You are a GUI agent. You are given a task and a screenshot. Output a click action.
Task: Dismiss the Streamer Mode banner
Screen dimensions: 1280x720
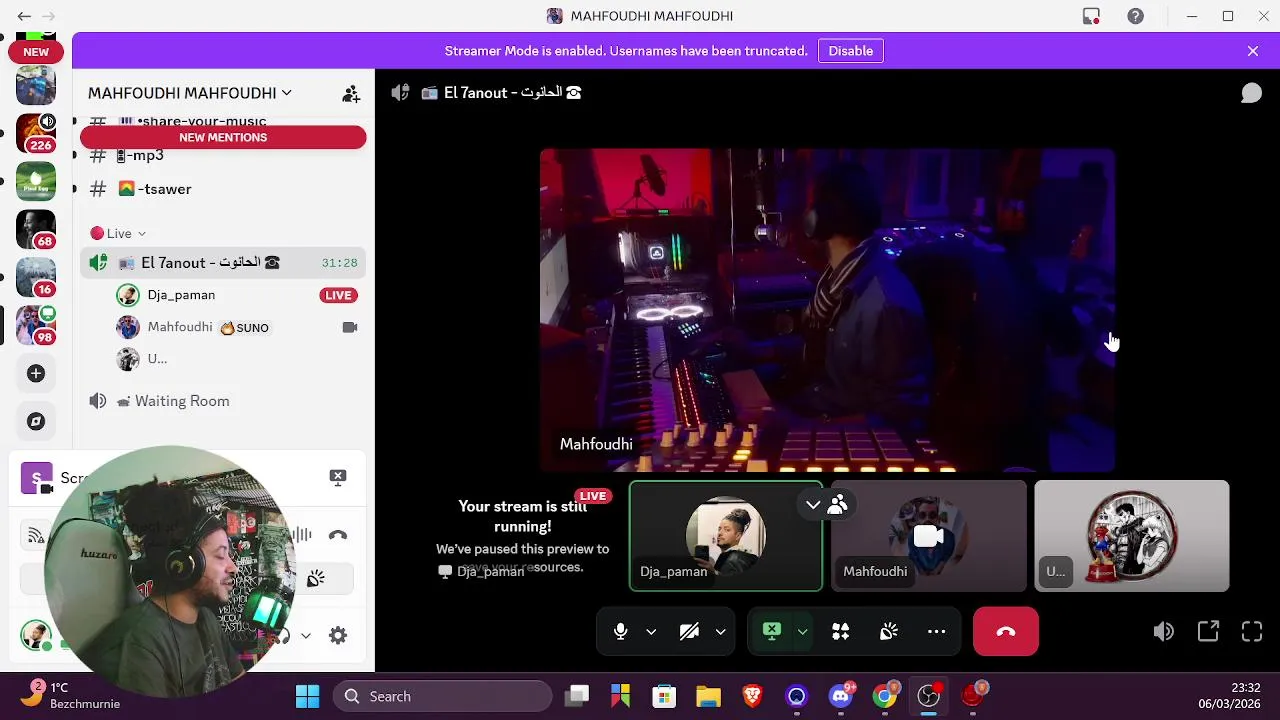pyautogui.click(x=1253, y=51)
